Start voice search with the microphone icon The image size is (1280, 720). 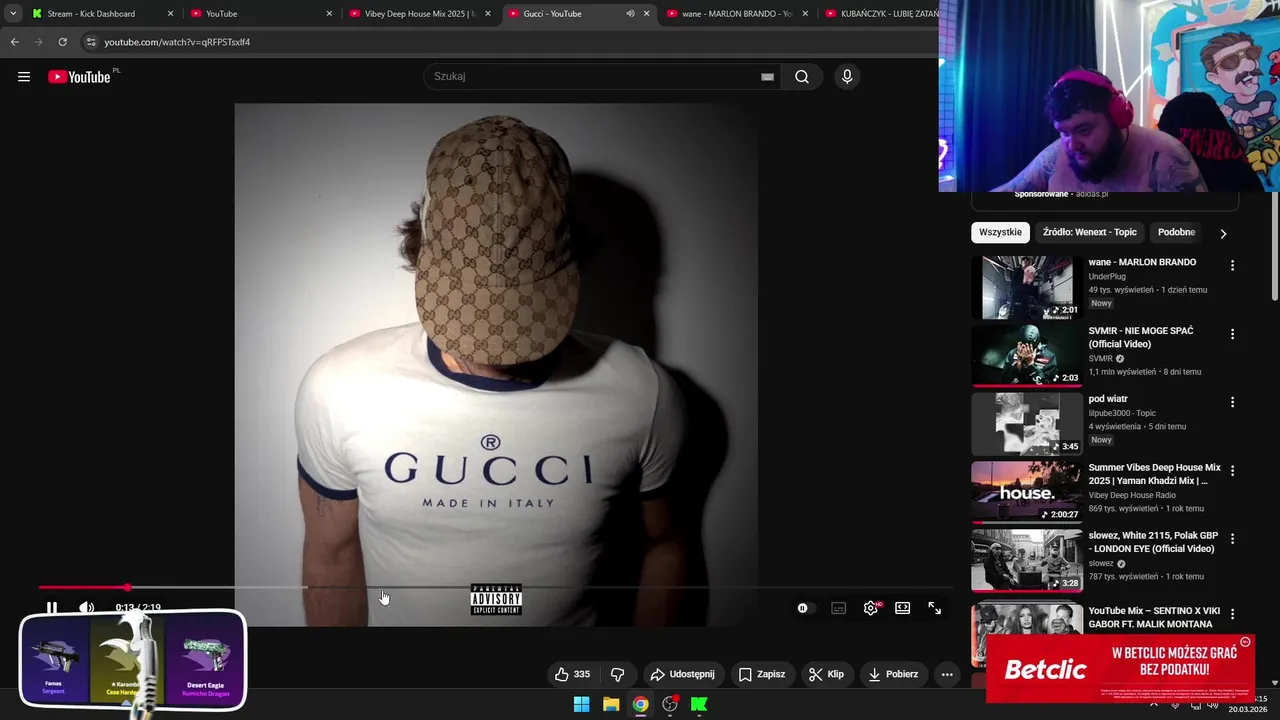847,77
